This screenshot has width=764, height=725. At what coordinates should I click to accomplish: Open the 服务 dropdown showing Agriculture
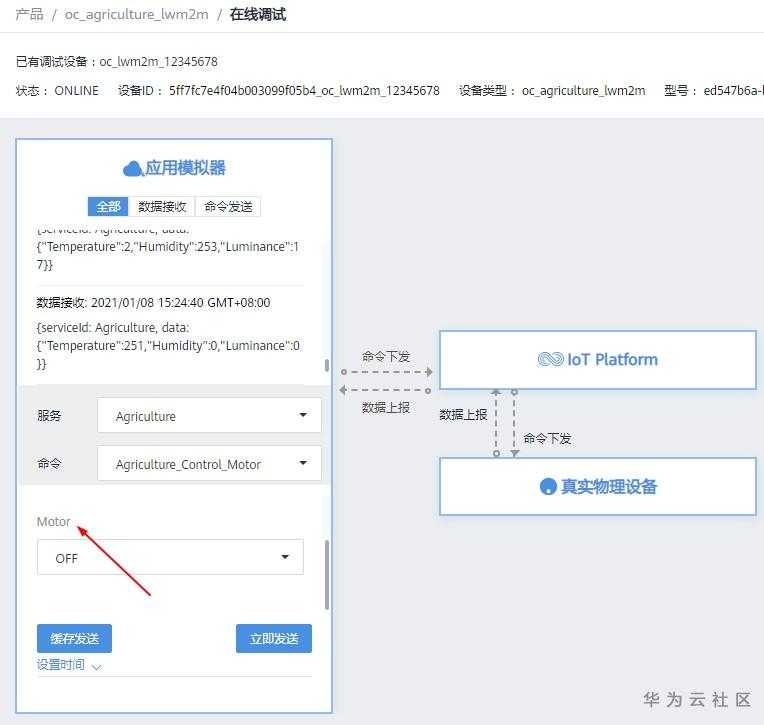click(209, 416)
